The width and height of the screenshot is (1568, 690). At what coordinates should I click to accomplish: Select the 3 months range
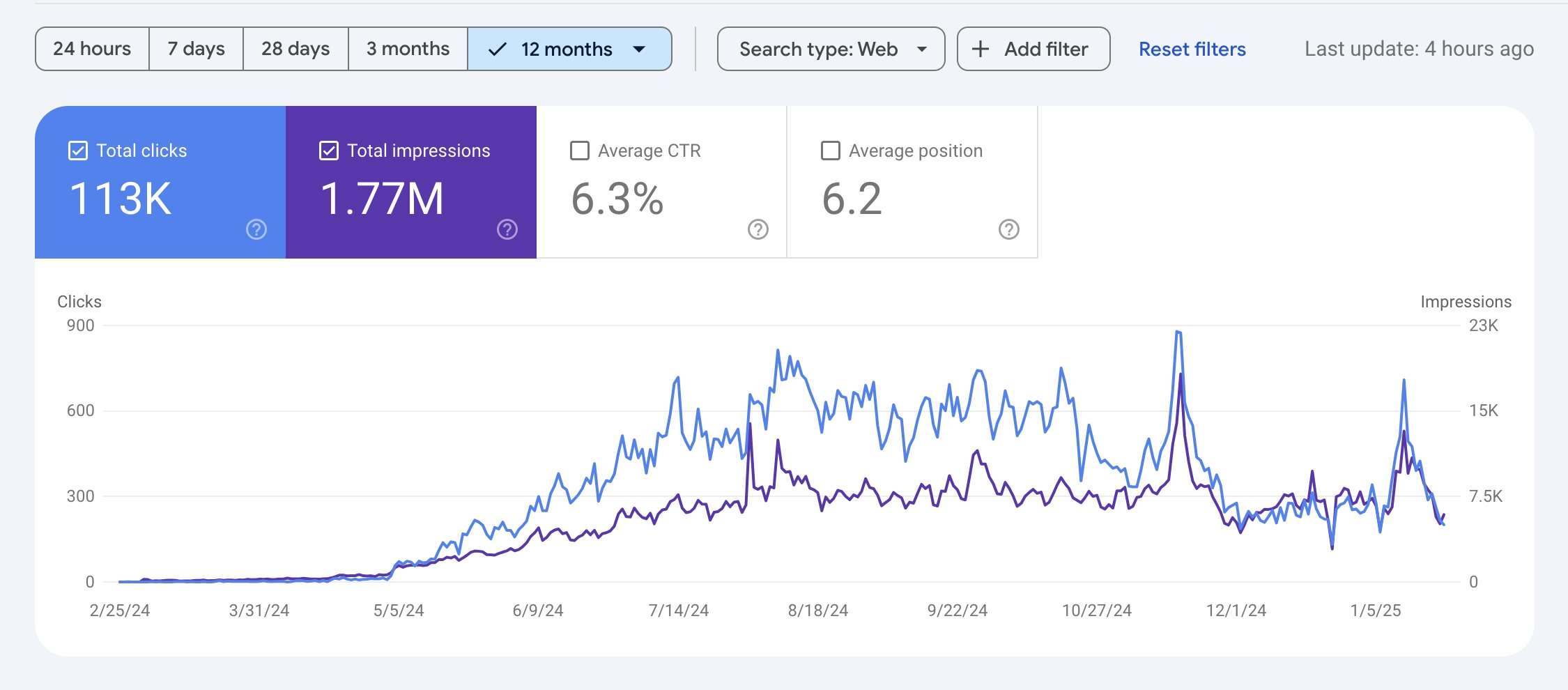tap(408, 49)
